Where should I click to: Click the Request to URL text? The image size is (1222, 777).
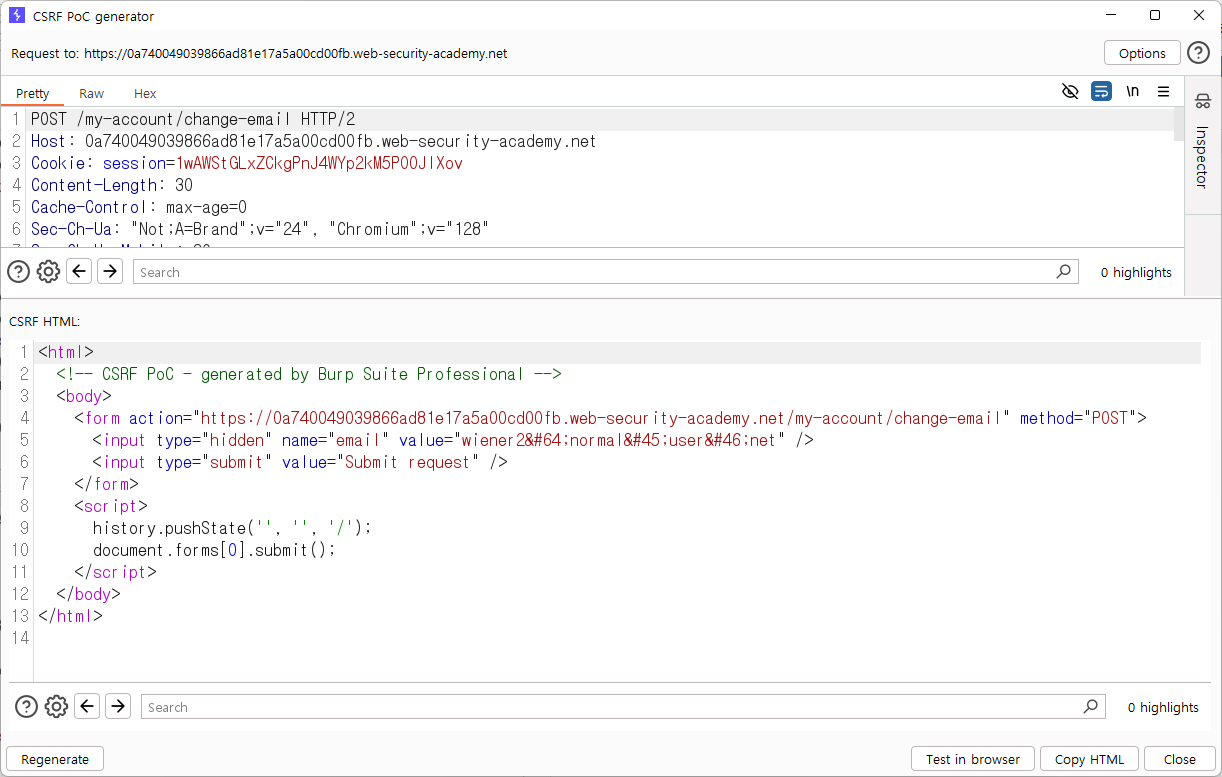click(259, 53)
